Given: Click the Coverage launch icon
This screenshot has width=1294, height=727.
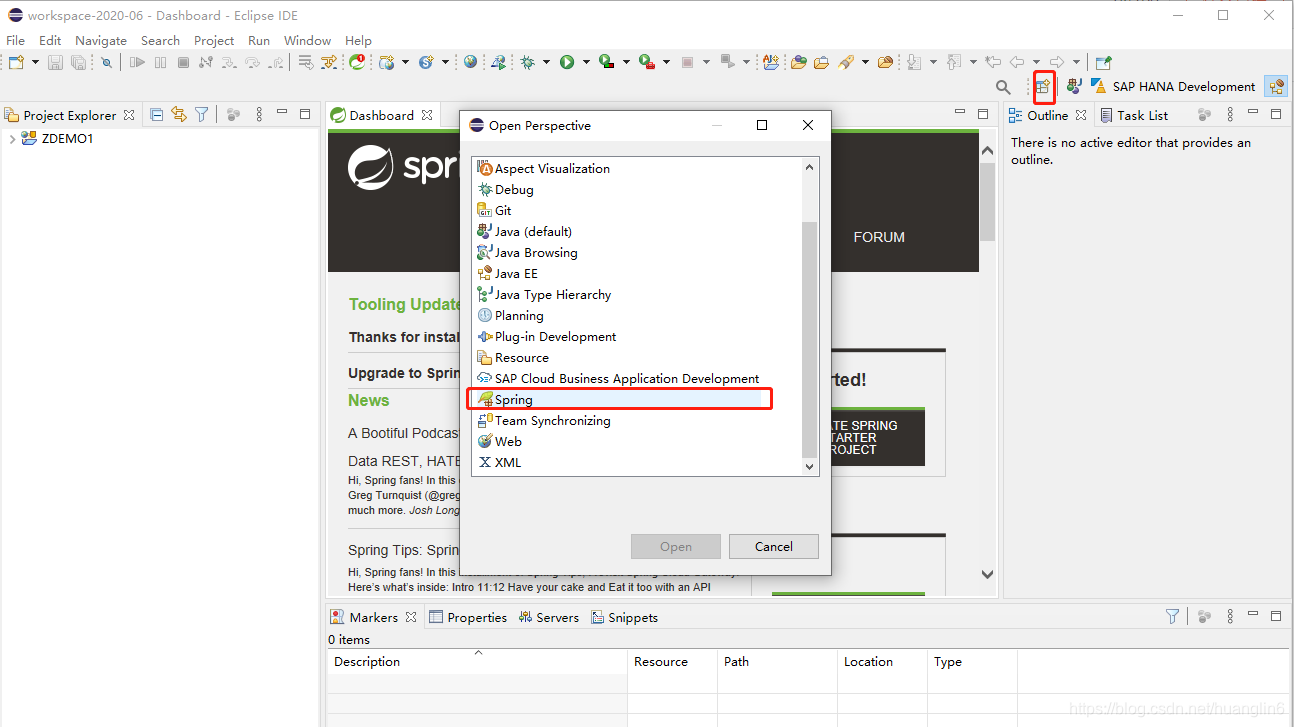Looking at the screenshot, I should click(x=606, y=62).
